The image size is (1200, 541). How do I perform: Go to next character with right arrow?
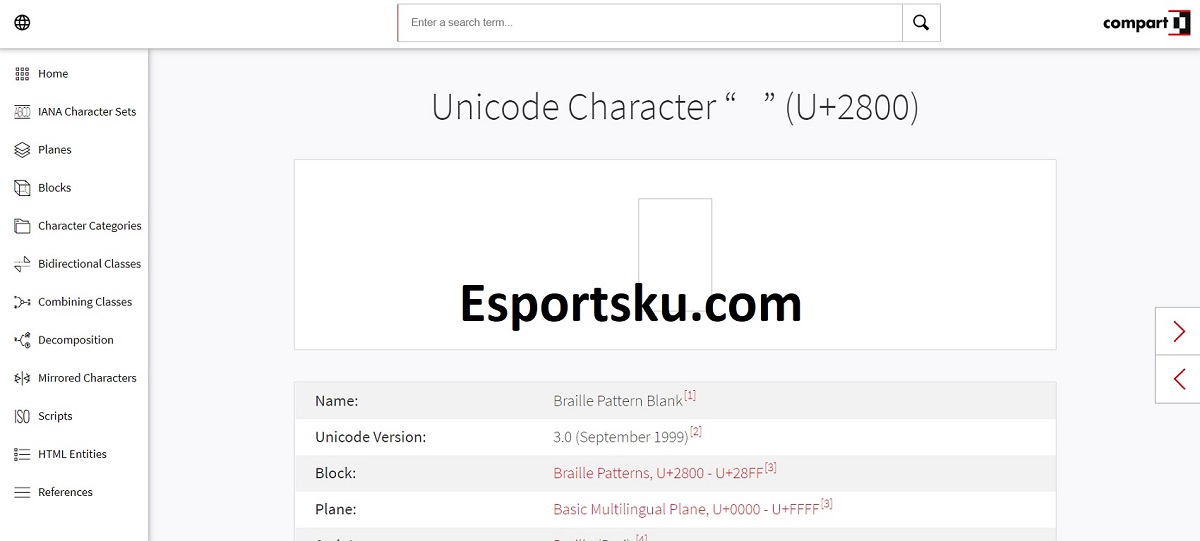click(x=1178, y=331)
